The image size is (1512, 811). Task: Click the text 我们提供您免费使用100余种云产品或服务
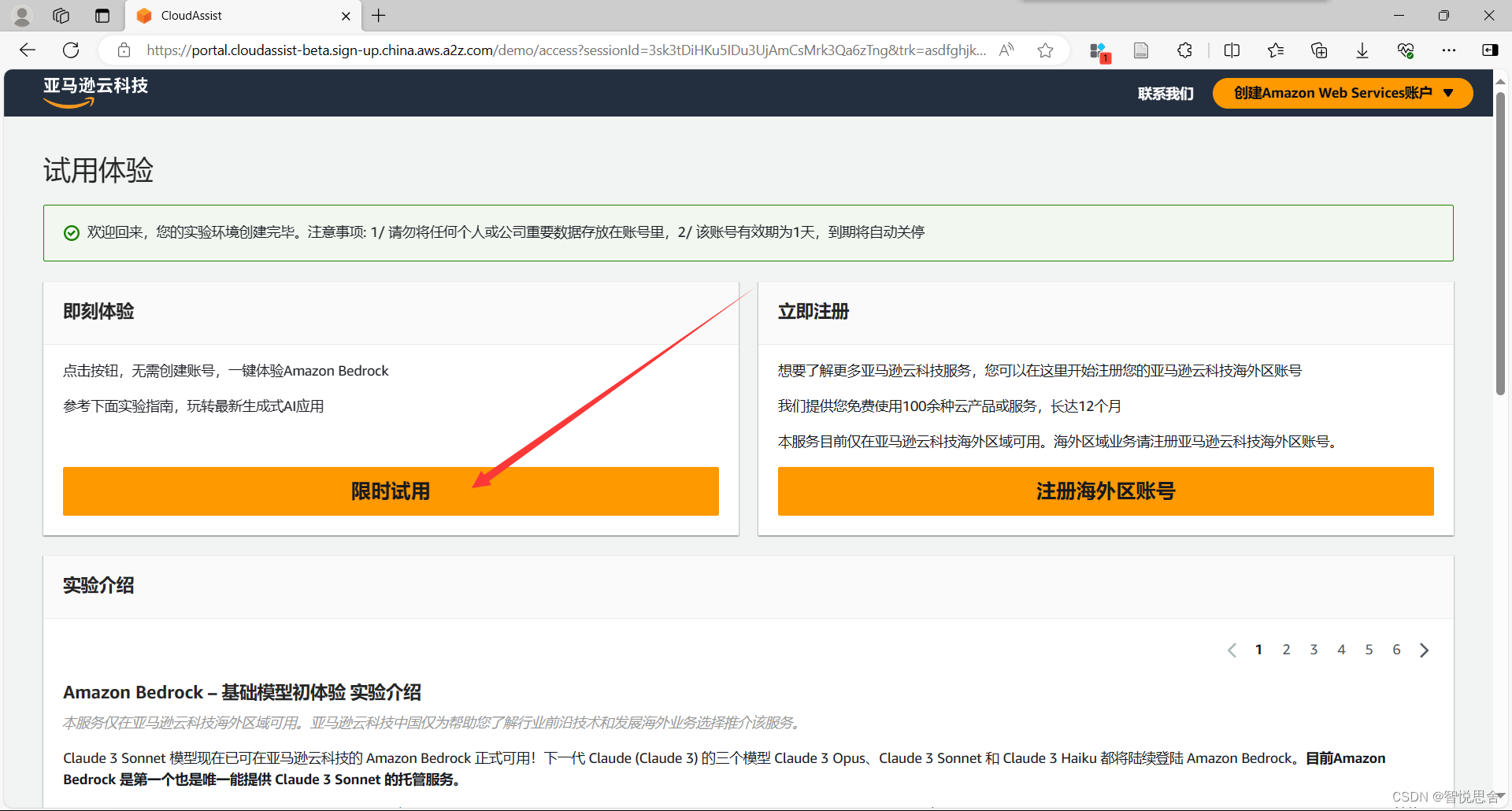(907, 406)
